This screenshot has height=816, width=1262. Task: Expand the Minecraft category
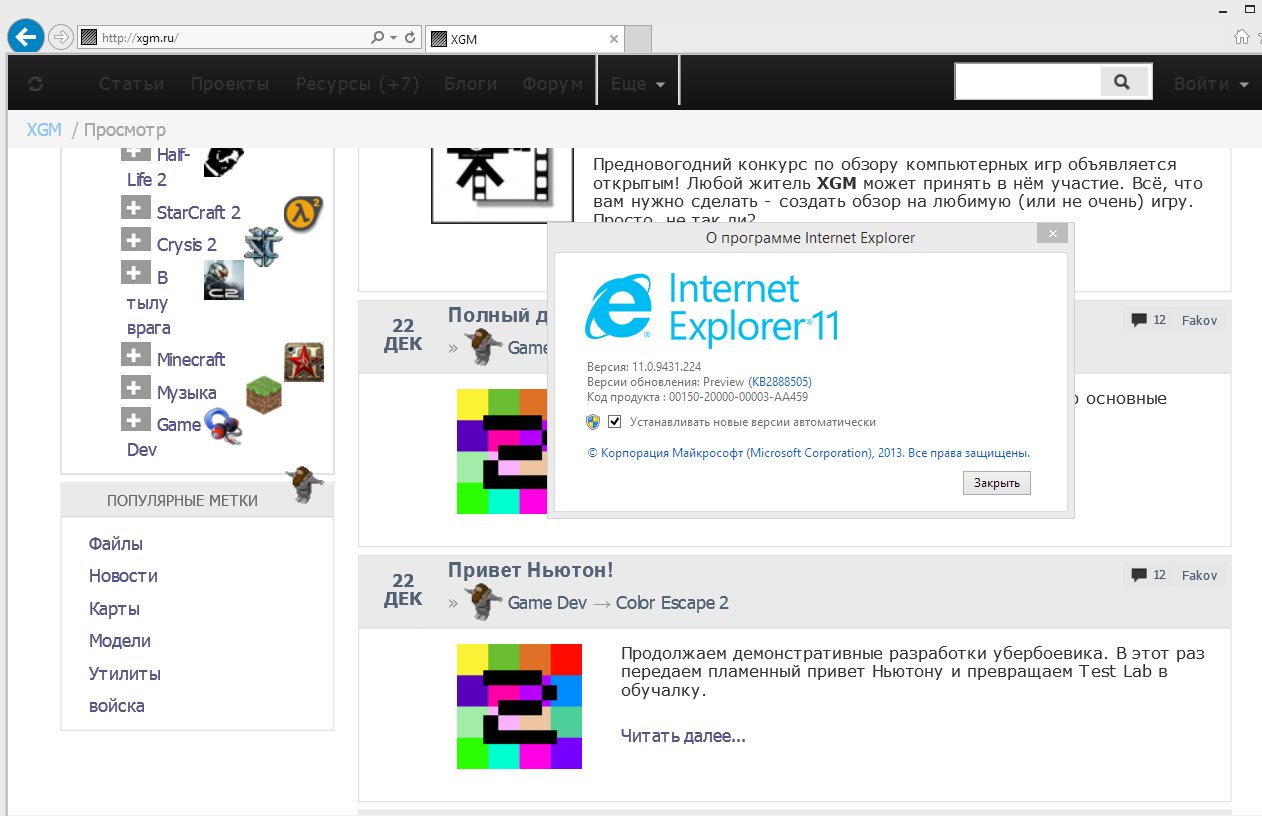pyautogui.click(x=136, y=354)
